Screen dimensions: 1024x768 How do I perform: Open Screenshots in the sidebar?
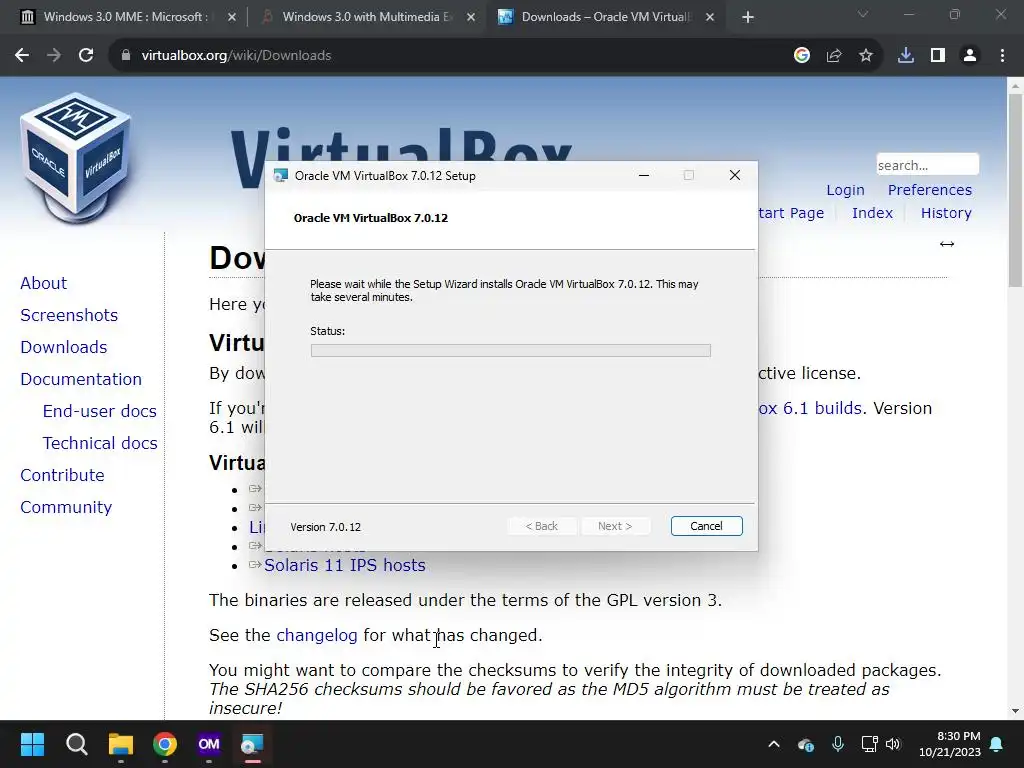(69, 315)
